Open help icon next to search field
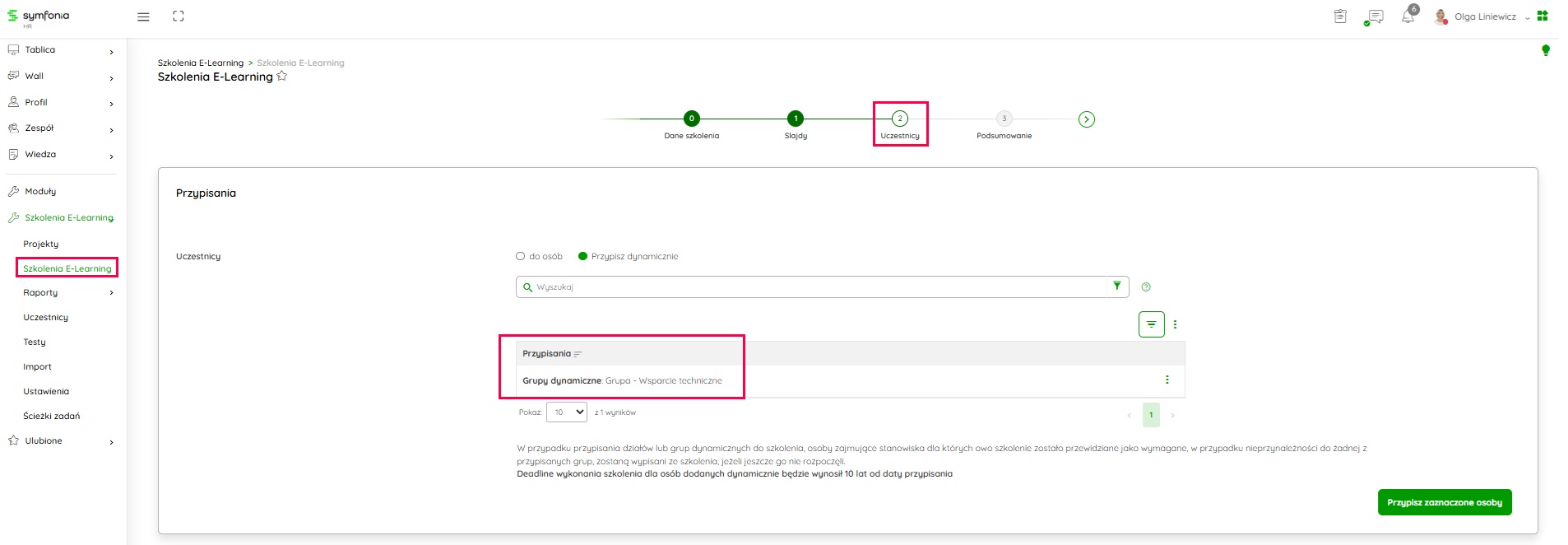The height and width of the screenshot is (545, 1568). coord(1146,287)
